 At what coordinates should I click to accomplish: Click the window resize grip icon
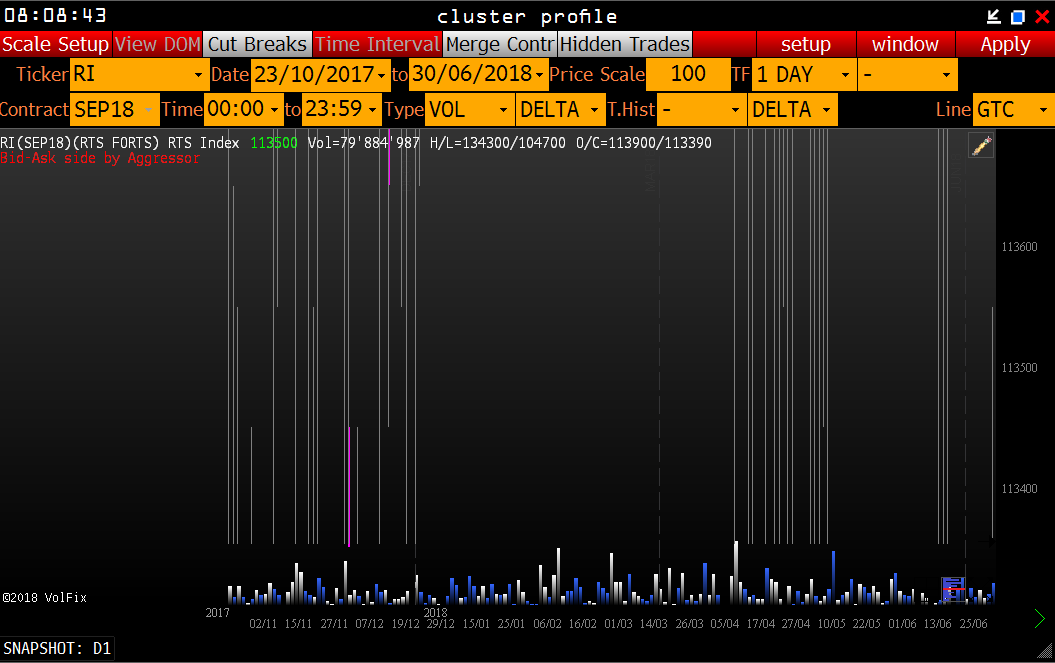tap(1045, 650)
